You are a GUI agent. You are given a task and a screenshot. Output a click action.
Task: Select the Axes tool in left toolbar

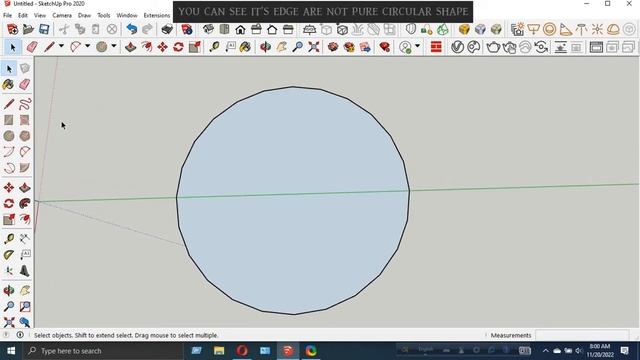9,271
